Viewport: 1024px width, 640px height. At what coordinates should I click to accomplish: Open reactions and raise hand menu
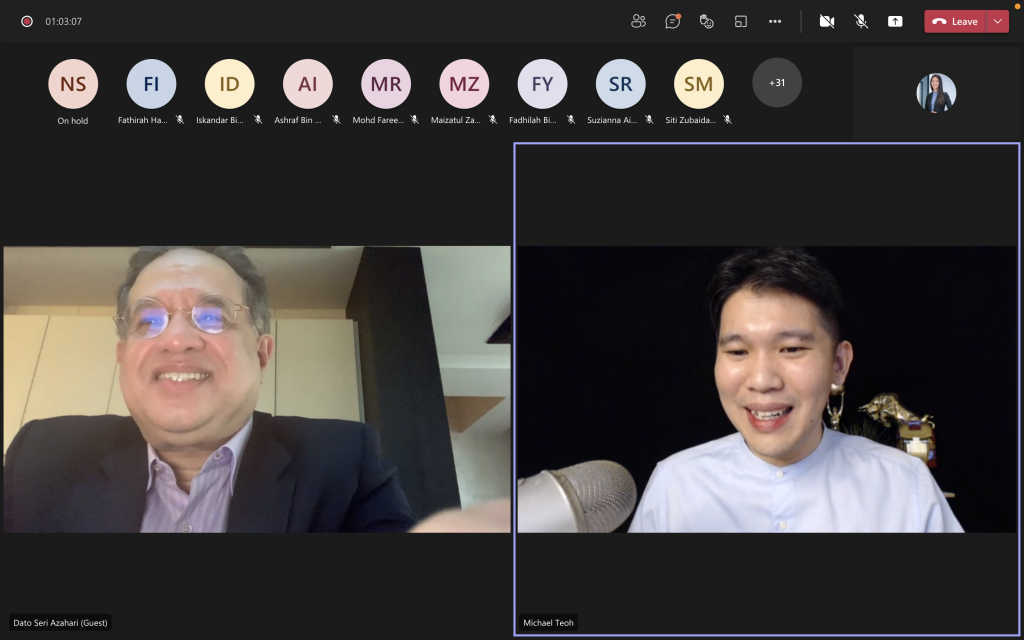tap(707, 21)
